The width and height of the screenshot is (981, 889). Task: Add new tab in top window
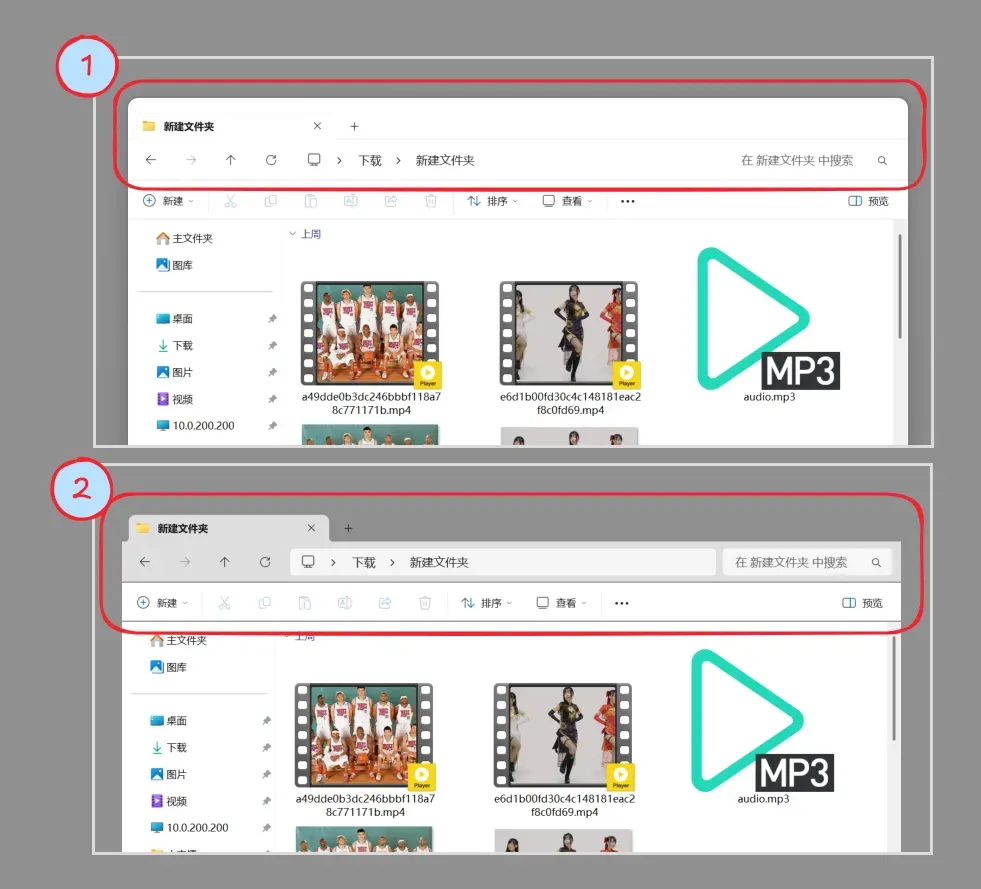click(354, 126)
